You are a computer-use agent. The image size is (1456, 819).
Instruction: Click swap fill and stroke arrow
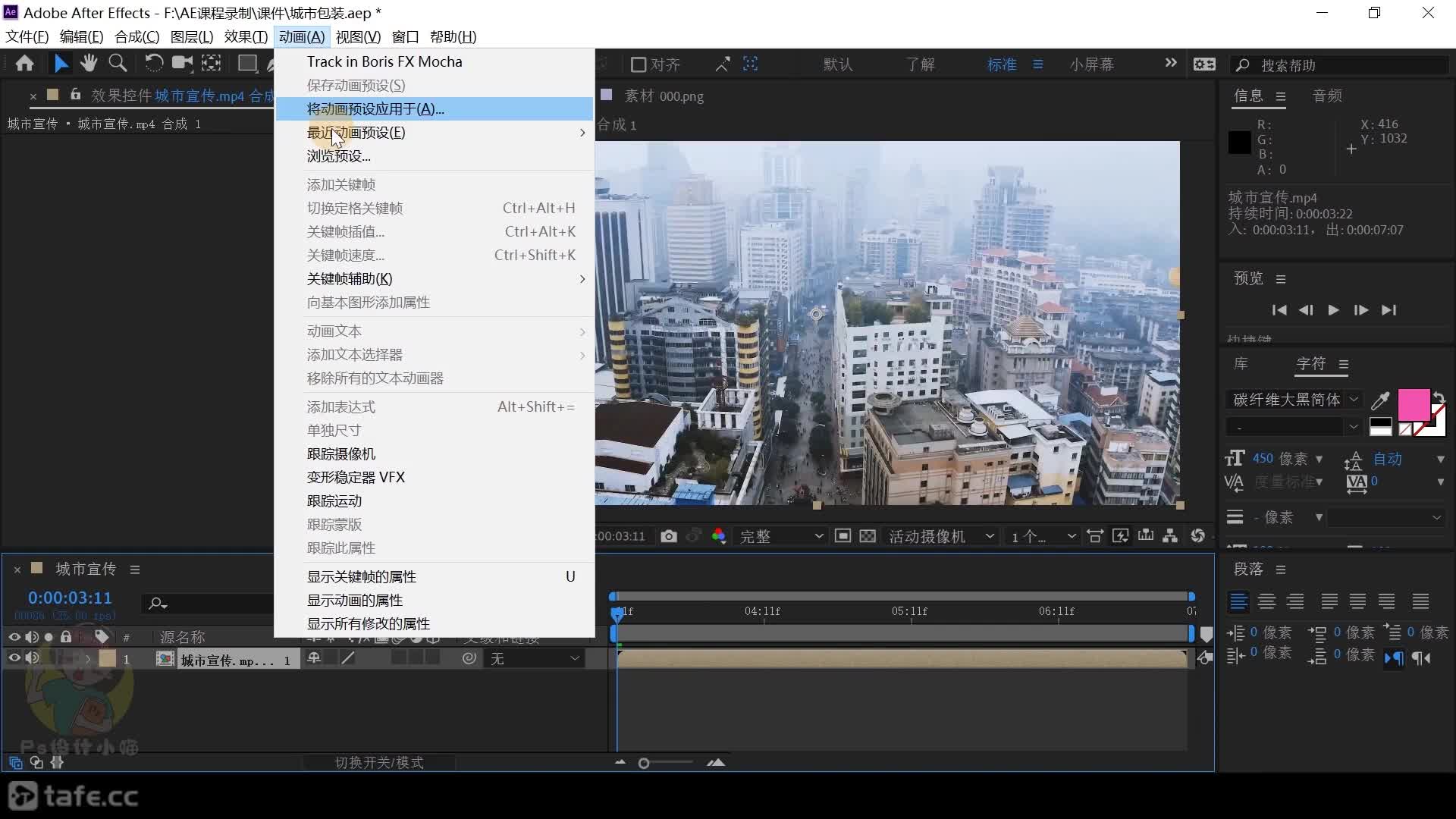(1439, 396)
